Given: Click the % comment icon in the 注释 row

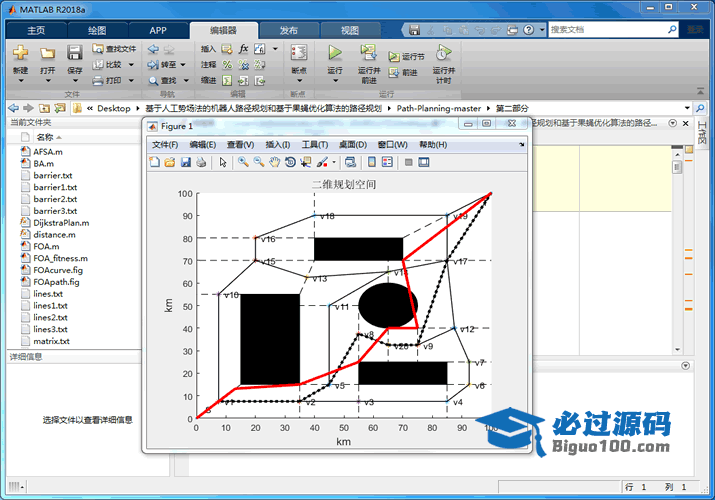Looking at the screenshot, I should 227,65.
